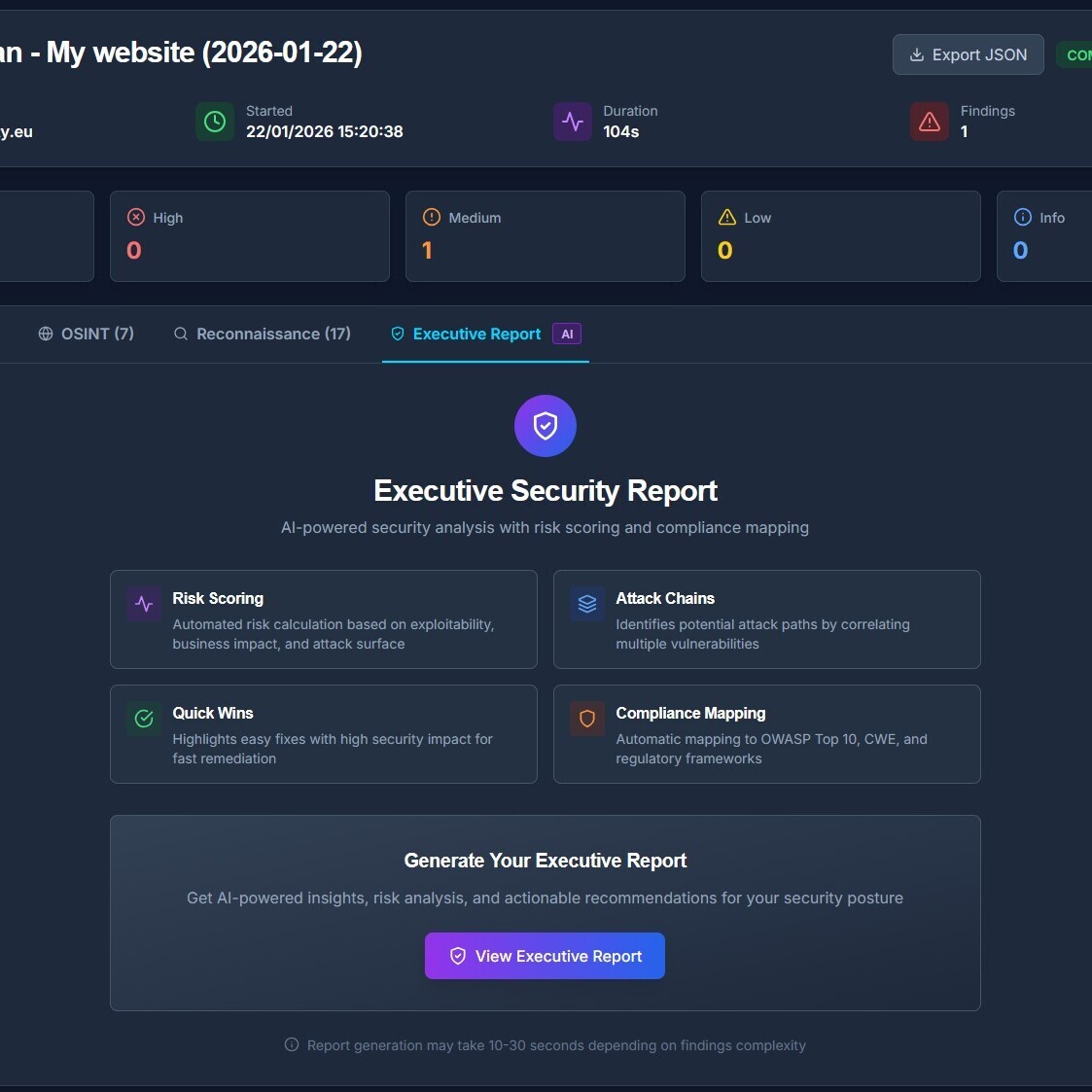Click the purple pulse icon beside Duration
Image resolution: width=1092 pixels, height=1092 pixels.
[573, 122]
